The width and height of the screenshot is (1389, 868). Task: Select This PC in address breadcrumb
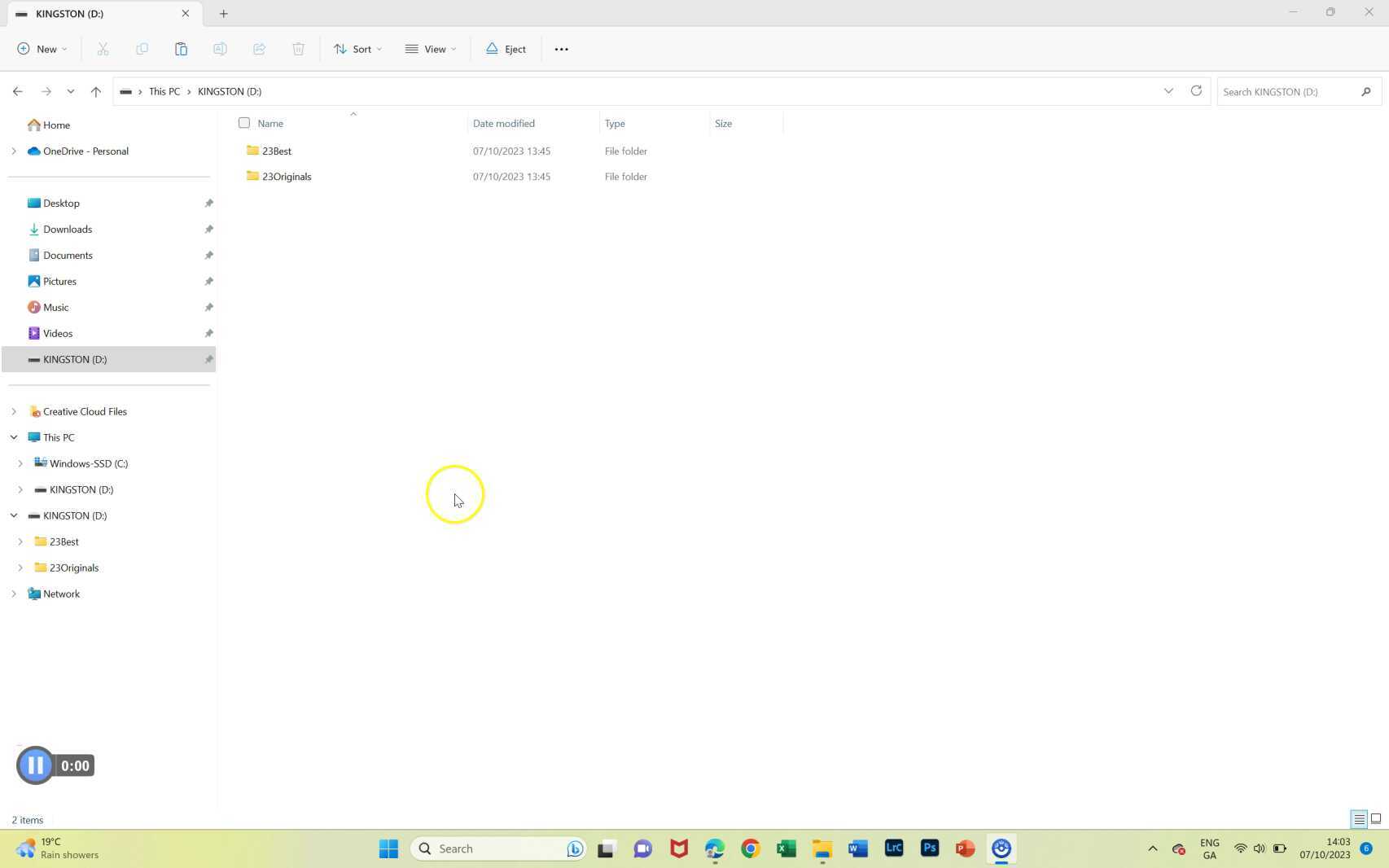pyautogui.click(x=164, y=91)
